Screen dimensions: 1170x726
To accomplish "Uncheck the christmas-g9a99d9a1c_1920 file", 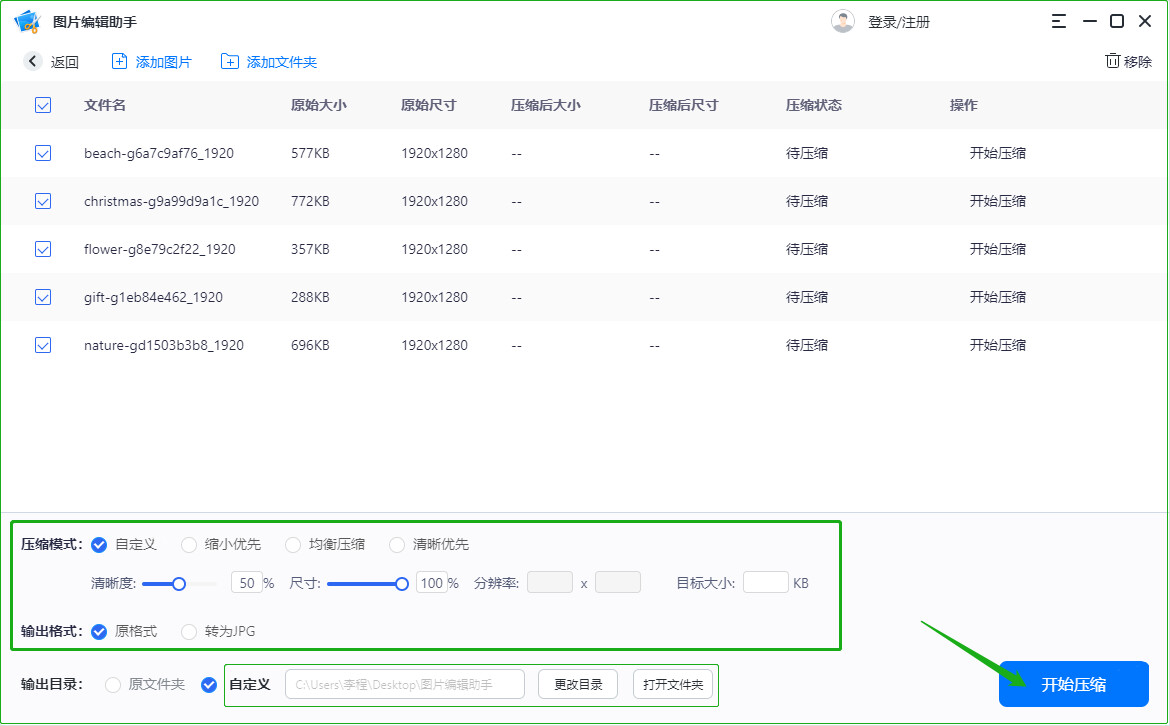I will click(x=43, y=201).
